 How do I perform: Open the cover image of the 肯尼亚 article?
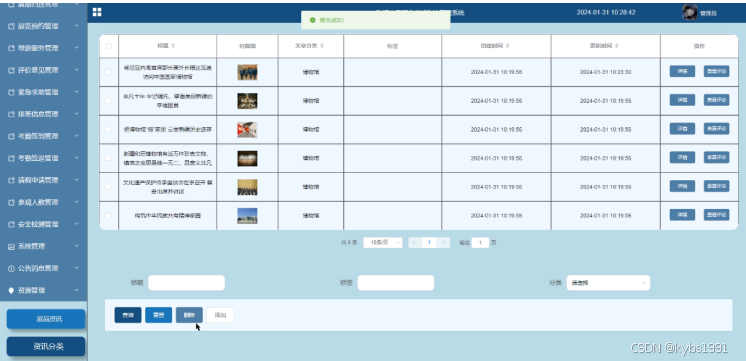pos(247,72)
